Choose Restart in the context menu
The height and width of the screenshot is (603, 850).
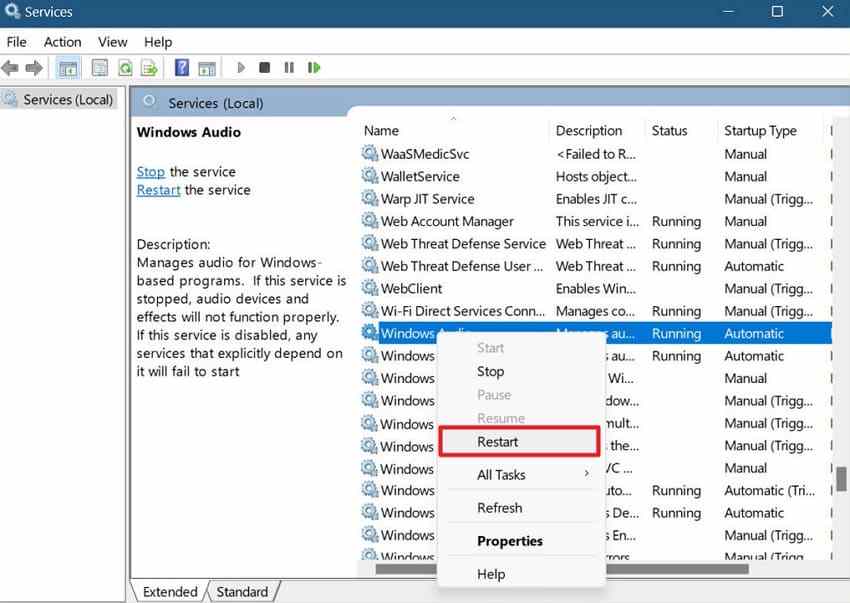click(519, 442)
